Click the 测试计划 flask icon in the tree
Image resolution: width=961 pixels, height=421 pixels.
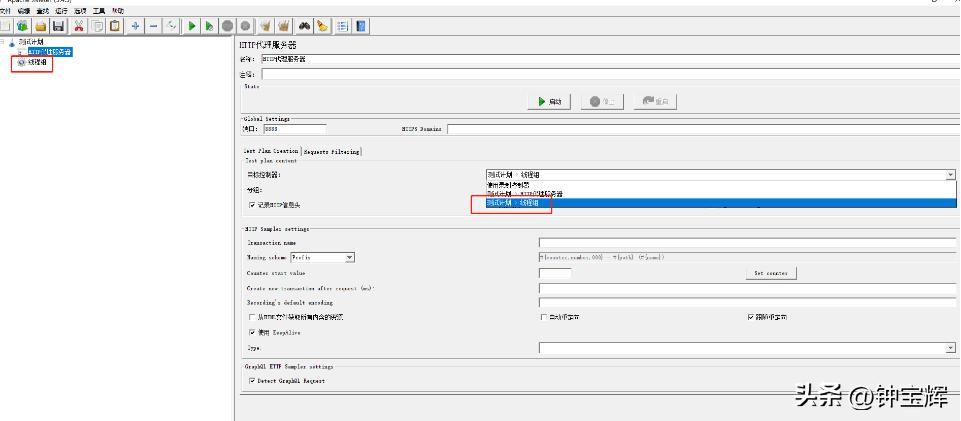point(12,42)
